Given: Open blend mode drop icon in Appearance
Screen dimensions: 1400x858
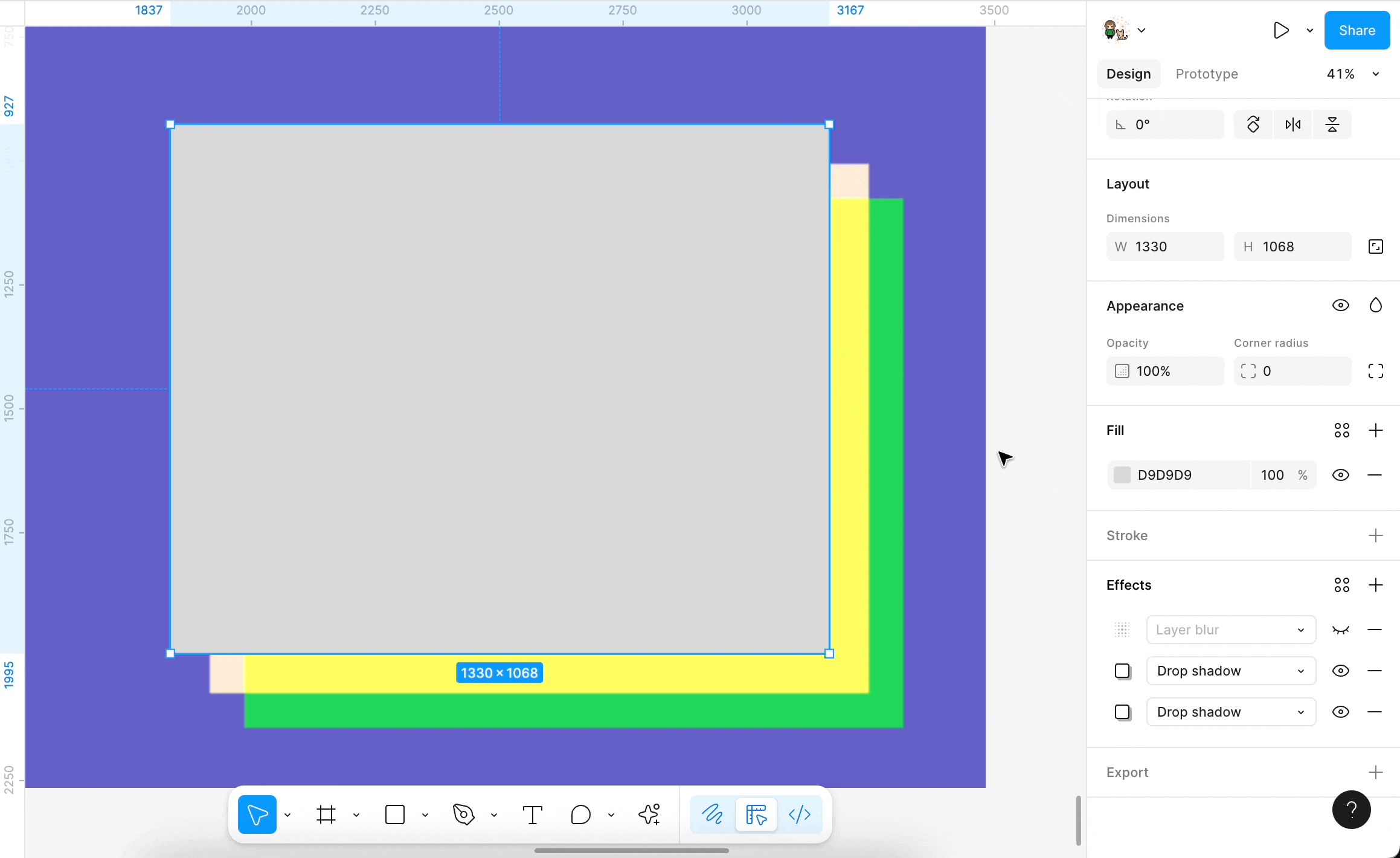Looking at the screenshot, I should 1376,306.
